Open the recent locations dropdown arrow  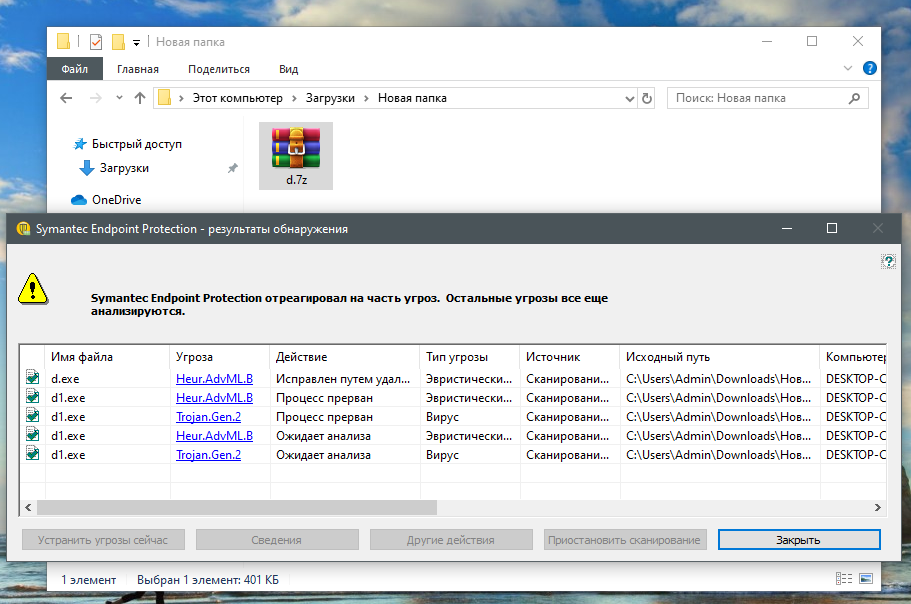pos(119,98)
